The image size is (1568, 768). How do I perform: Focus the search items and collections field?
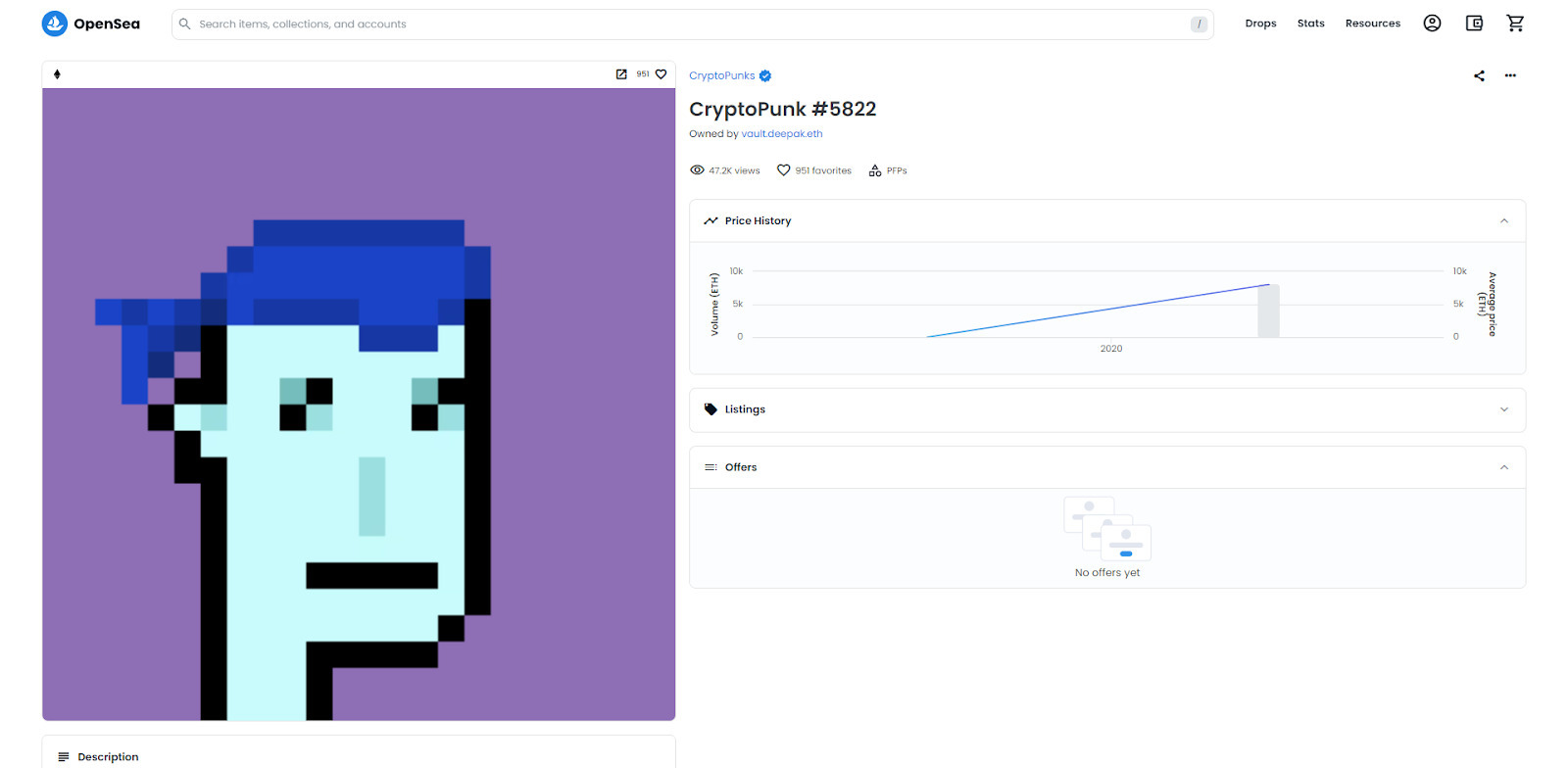coord(692,24)
